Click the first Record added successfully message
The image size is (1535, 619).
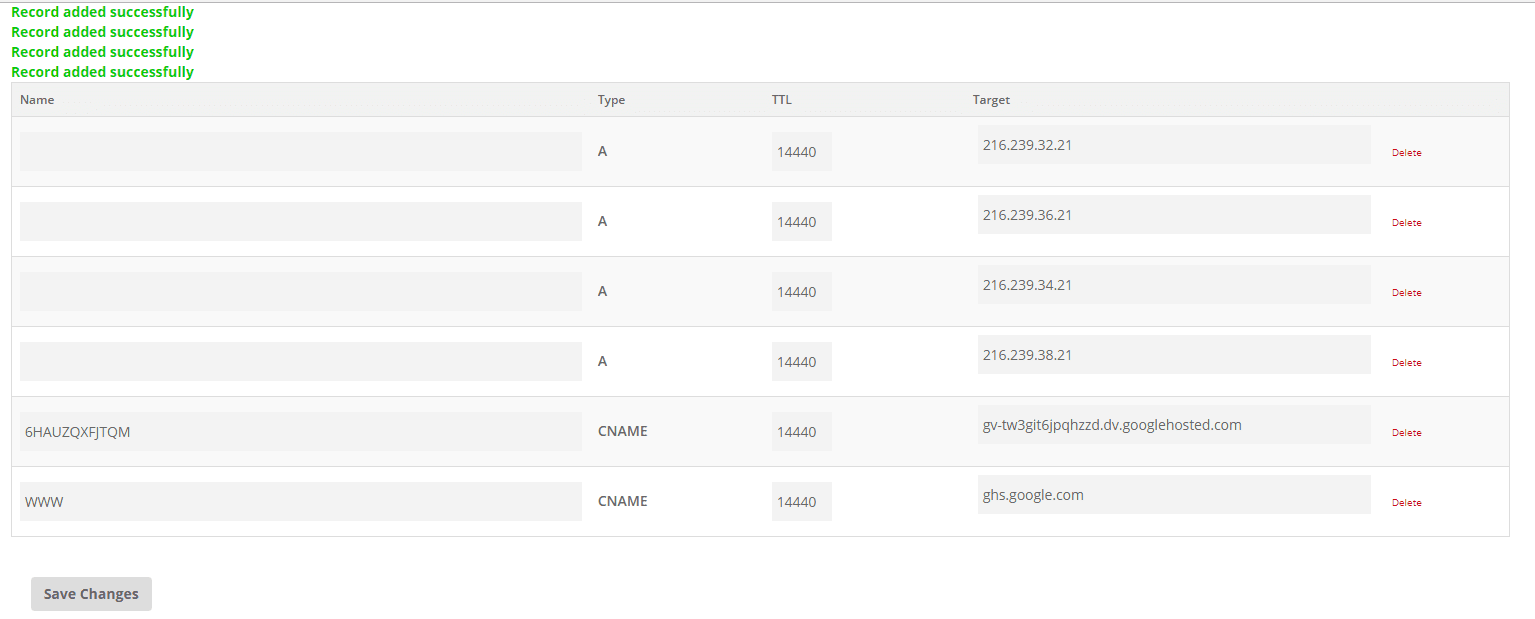point(102,11)
